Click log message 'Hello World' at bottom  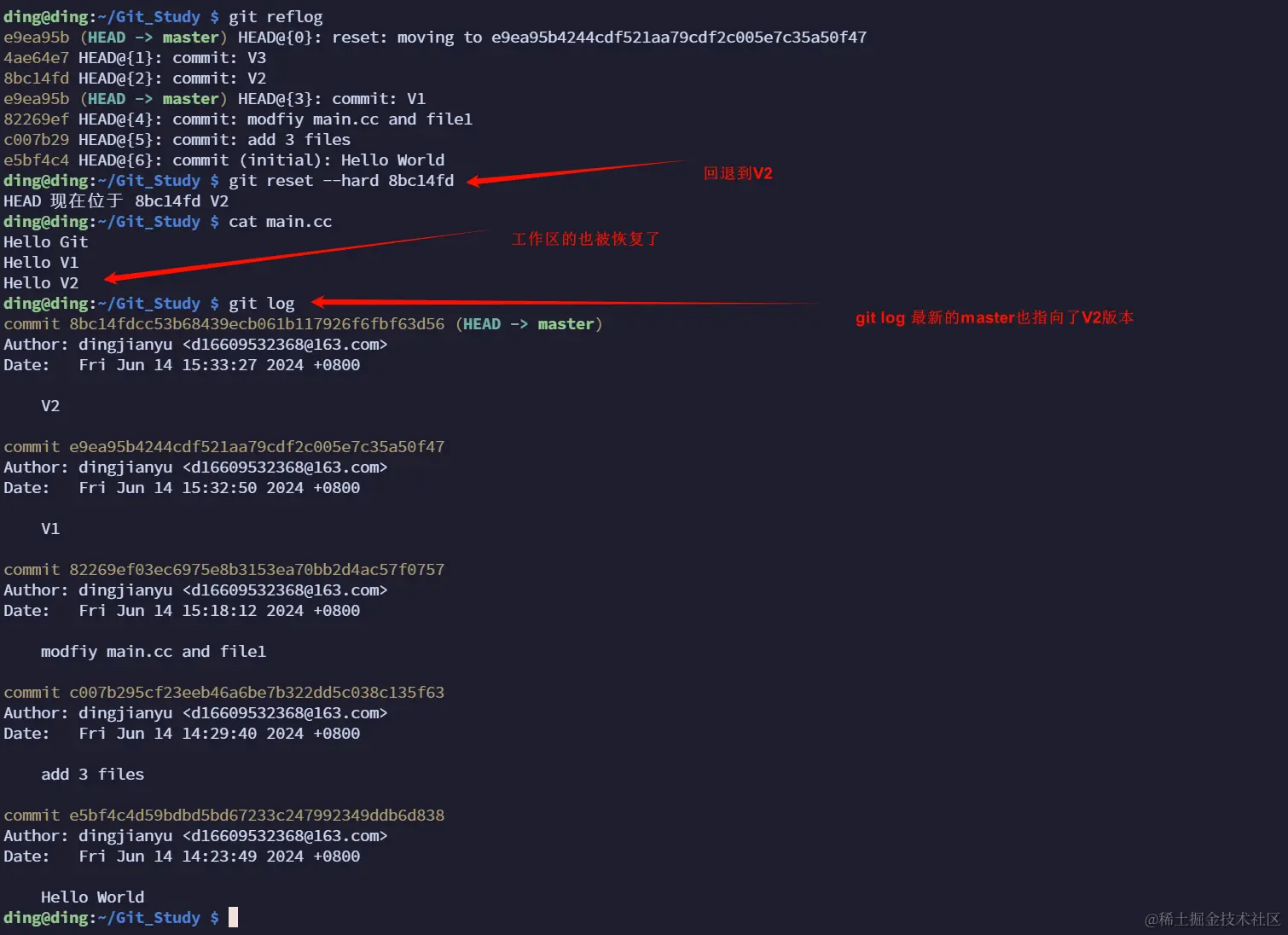(x=93, y=897)
